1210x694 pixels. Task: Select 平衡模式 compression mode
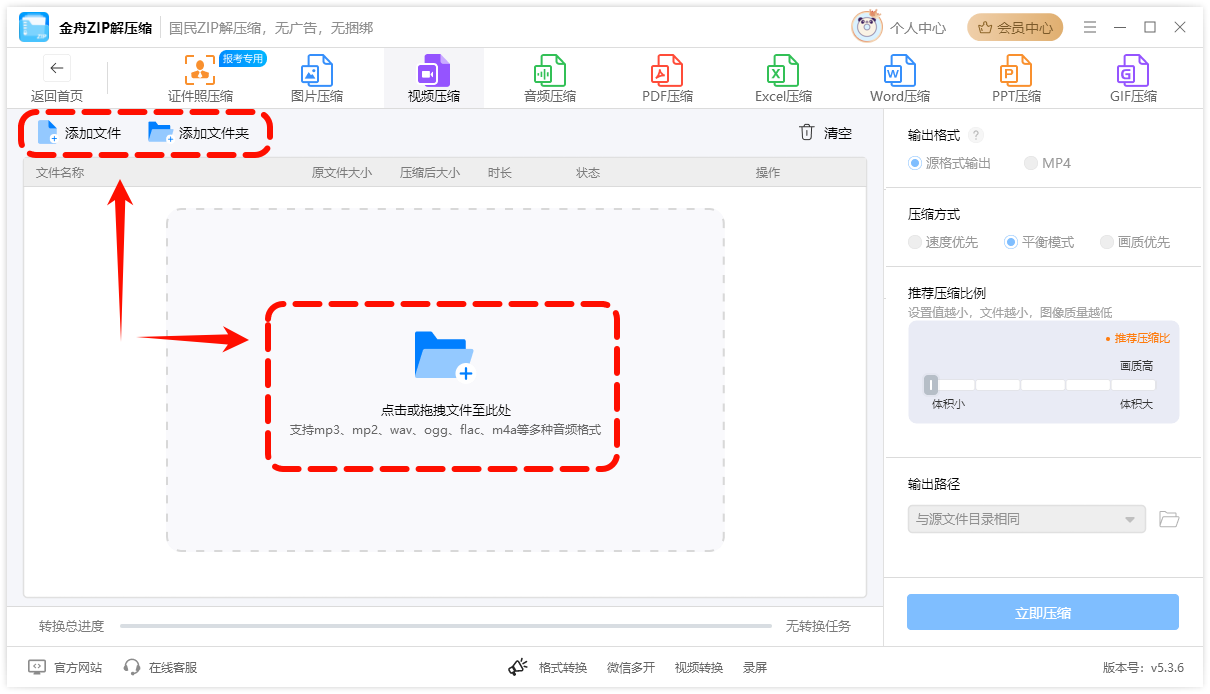1039,242
